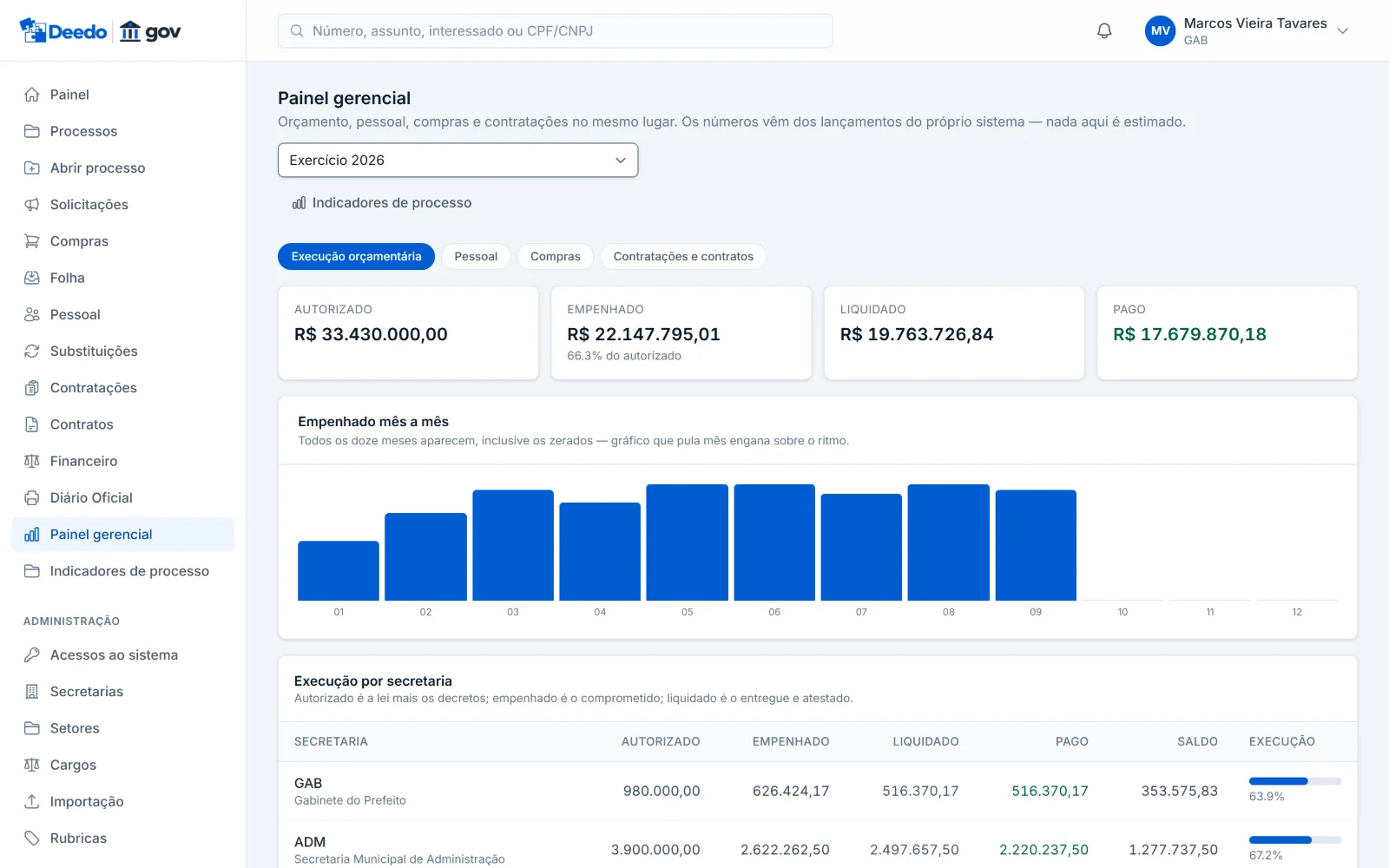1389x868 pixels.
Task: Go to Painel gerencial in the sidebar
Action: (123, 535)
